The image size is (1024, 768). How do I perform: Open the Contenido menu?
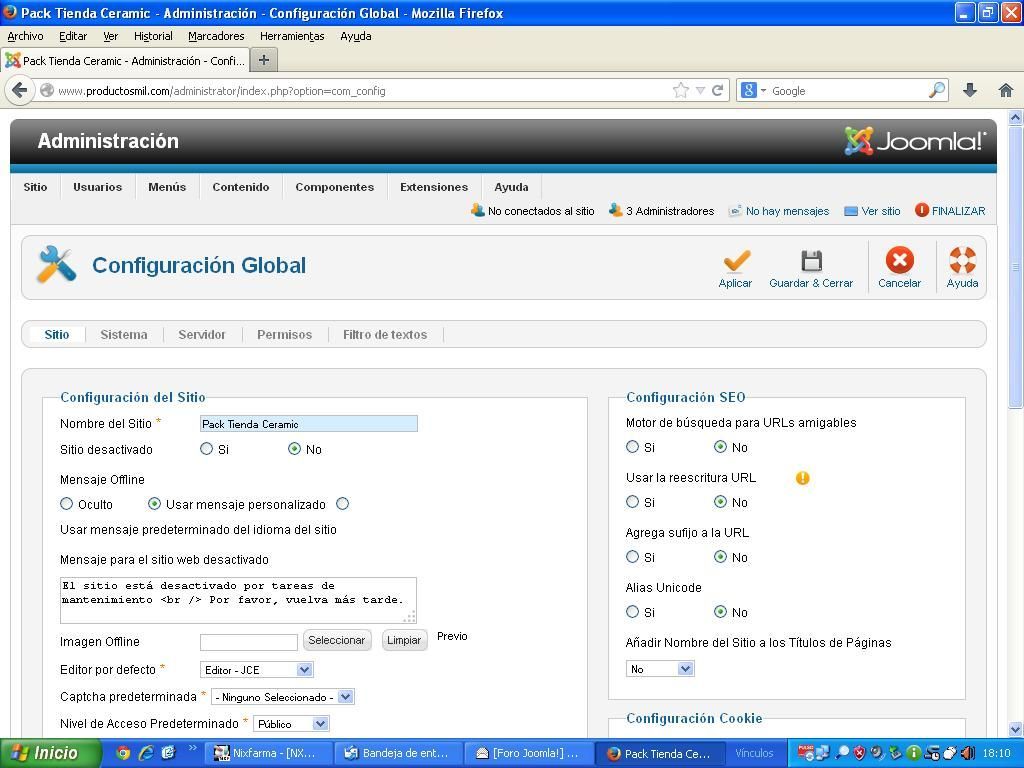pyautogui.click(x=240, y=187)
